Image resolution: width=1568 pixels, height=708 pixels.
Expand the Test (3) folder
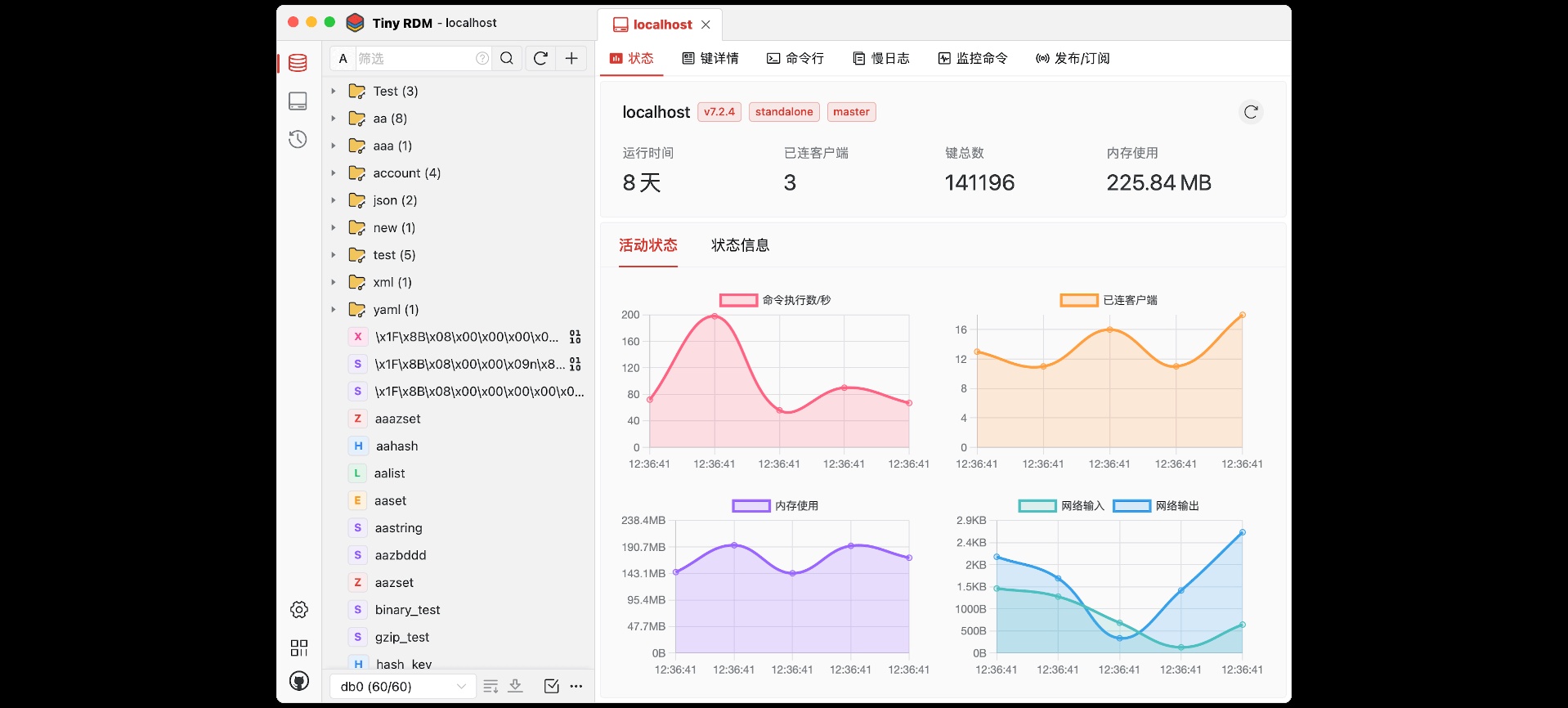[334, 91]
